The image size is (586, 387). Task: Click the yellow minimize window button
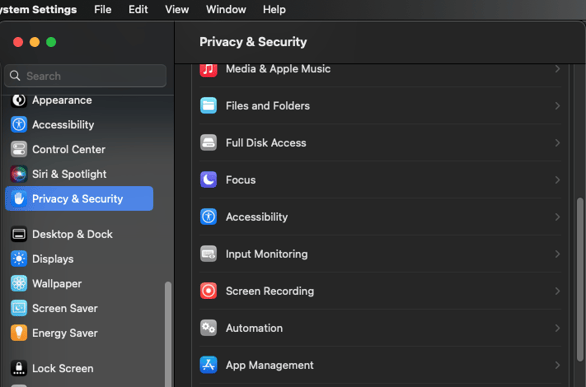(x=35, y=42)
